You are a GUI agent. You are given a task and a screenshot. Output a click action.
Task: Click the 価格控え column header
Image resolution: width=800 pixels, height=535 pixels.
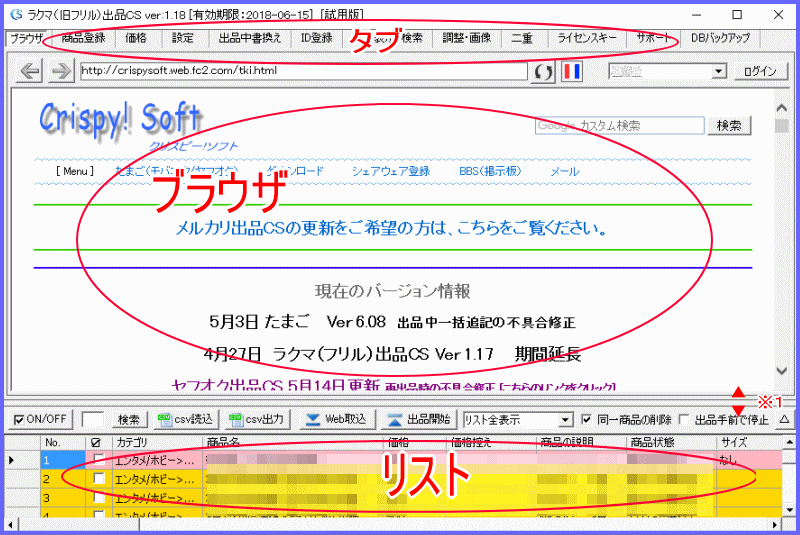pos(491,442)
